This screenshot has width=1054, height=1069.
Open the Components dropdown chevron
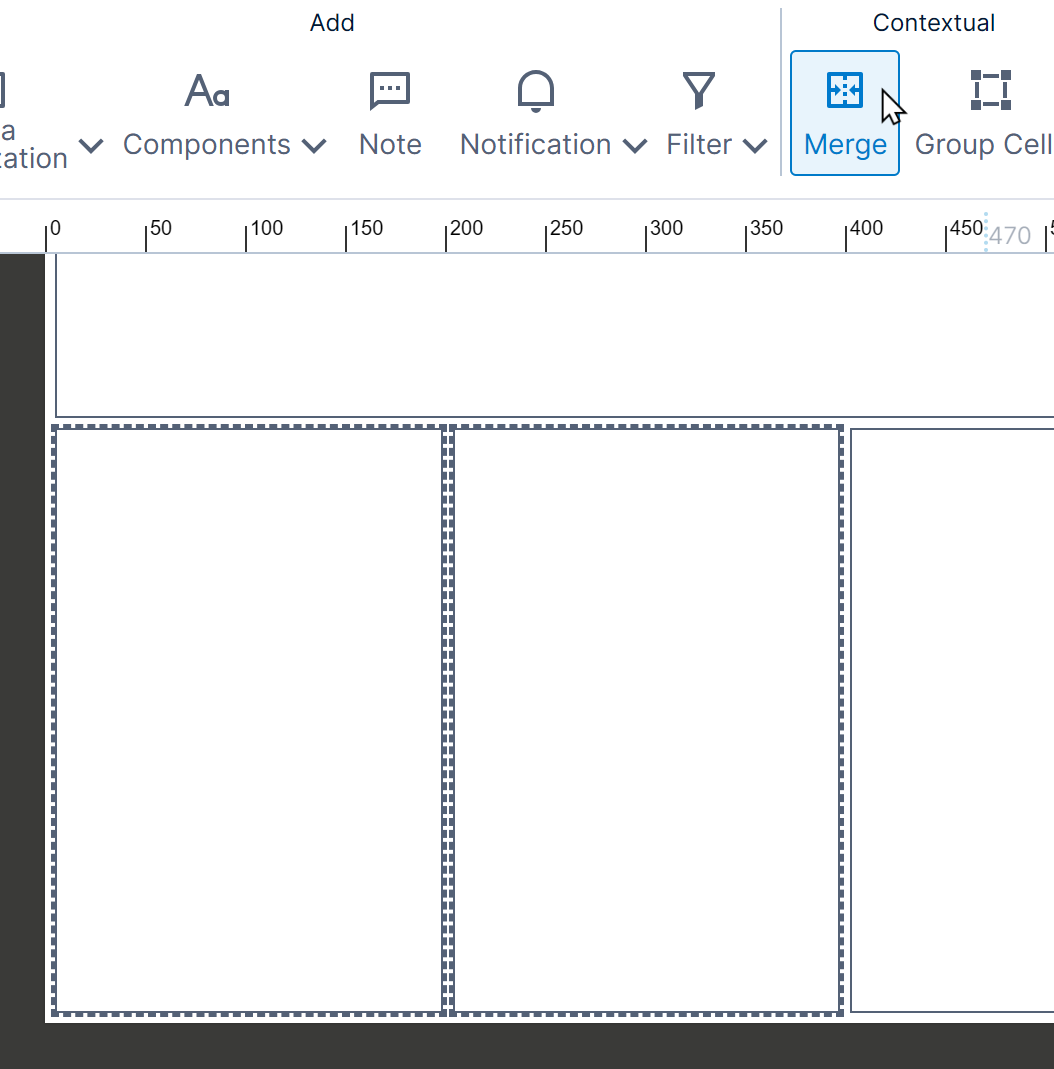tap(316, 145)
